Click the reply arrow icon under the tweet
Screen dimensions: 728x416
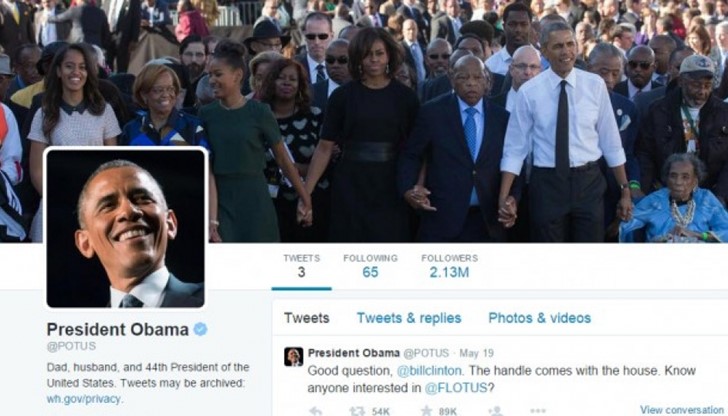tap(316, 411)
